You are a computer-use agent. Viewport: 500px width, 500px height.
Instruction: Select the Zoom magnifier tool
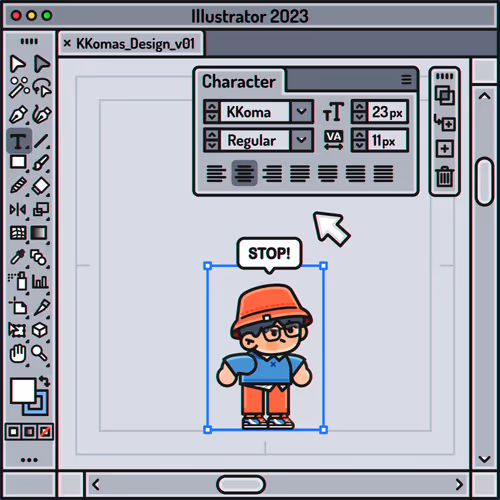(x=40, y=353)
